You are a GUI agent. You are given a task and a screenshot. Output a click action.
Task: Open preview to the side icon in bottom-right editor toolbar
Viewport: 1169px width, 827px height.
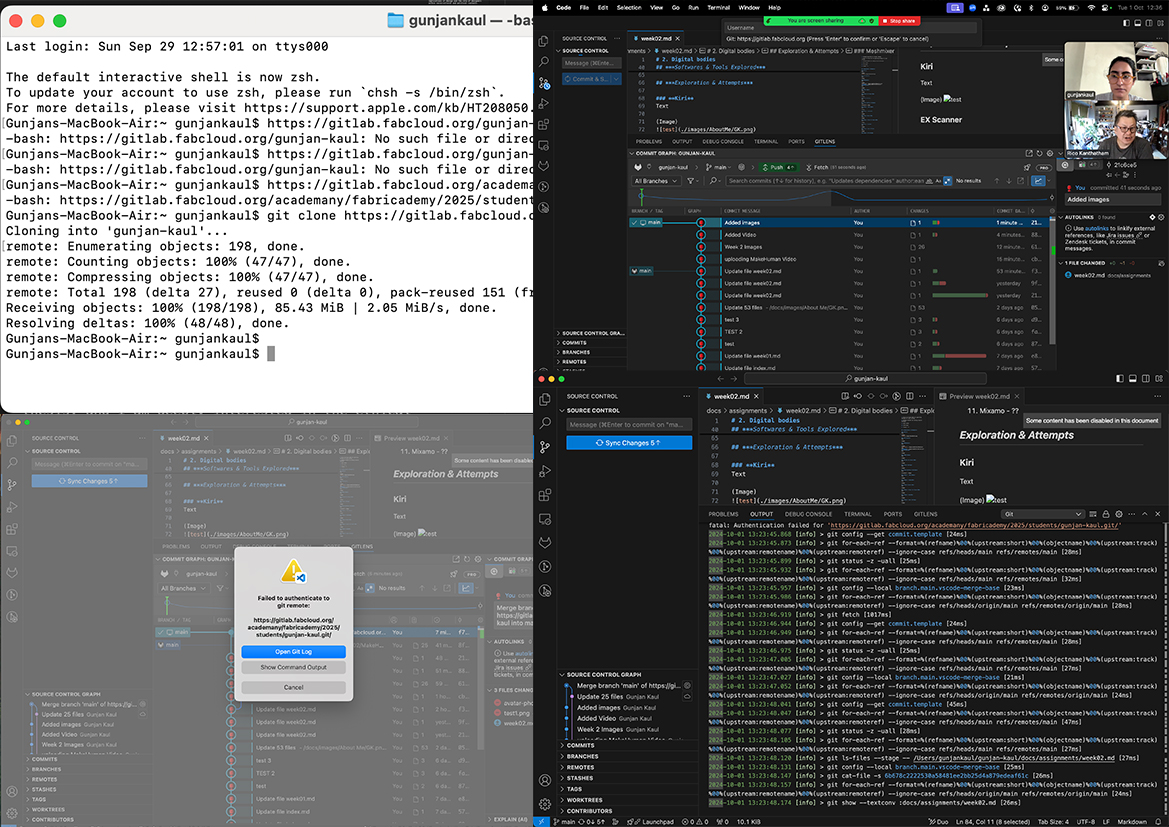click(x=845, y=396)
